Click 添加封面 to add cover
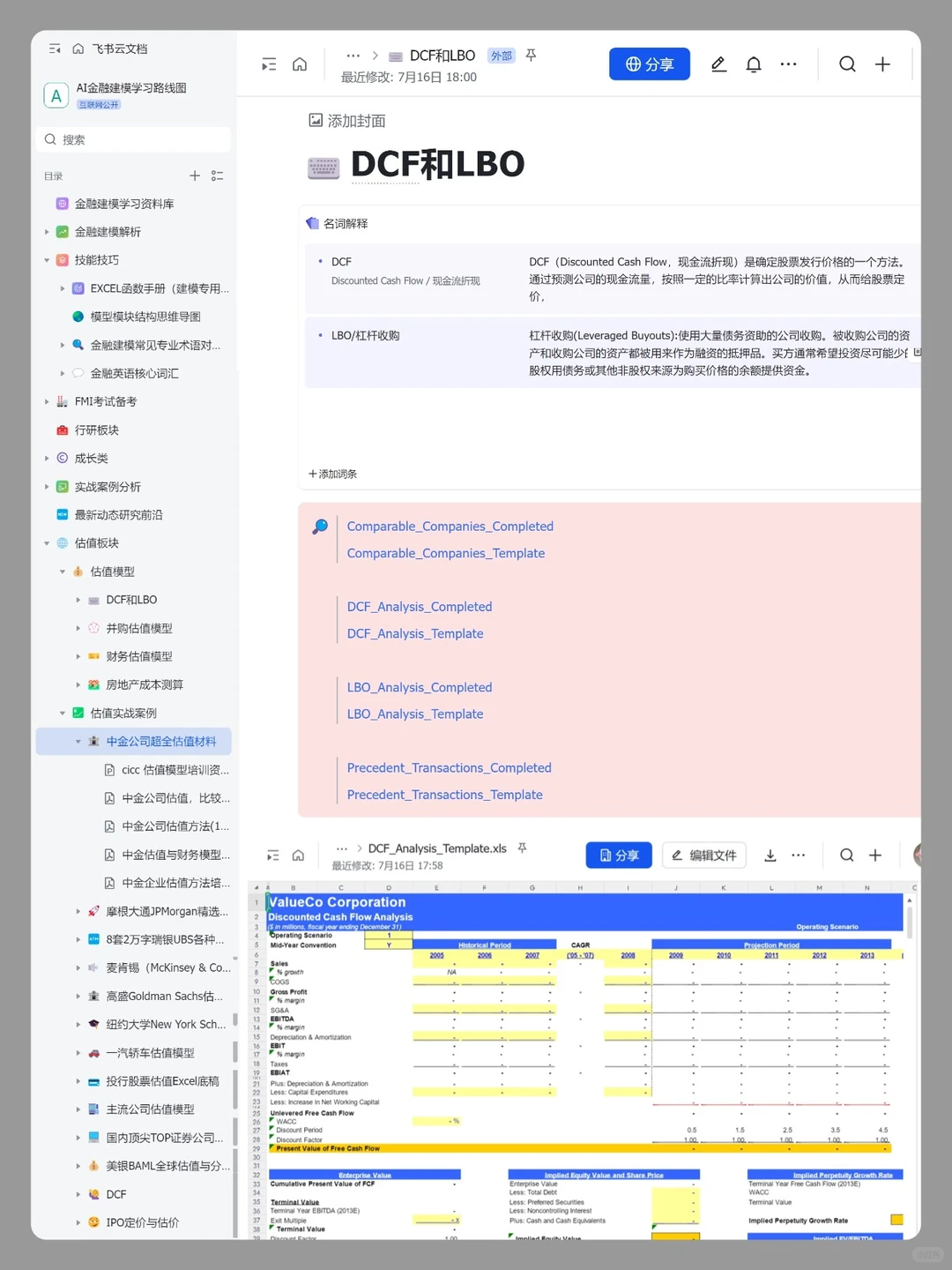Viewport: 952px width, 1270px height. [x=347, y=121]
